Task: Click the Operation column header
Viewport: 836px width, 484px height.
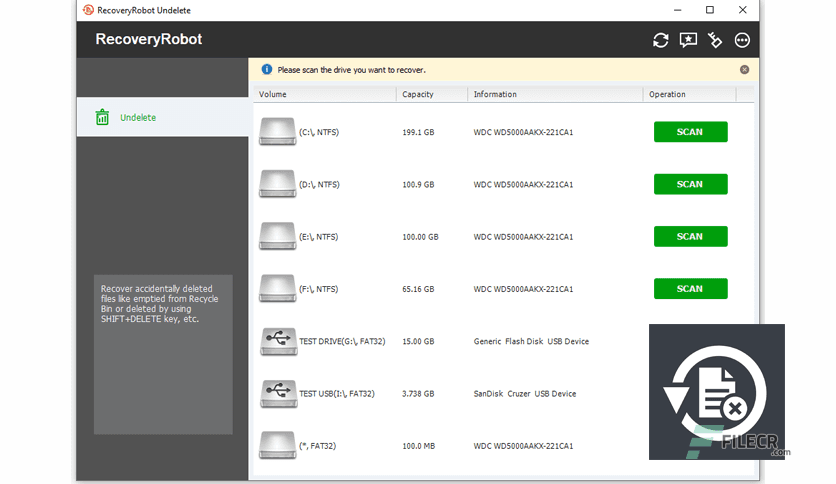Action: (689, 94)
